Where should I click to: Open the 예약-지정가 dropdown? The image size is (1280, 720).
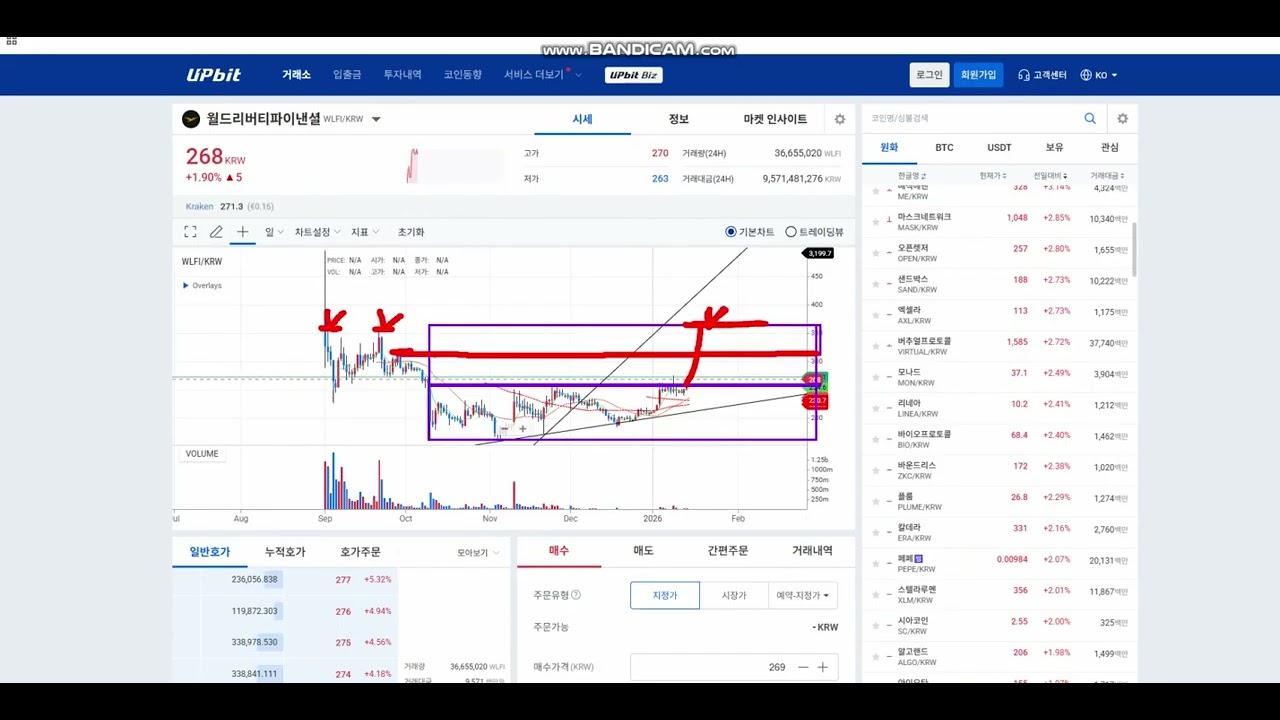(803, 595)
